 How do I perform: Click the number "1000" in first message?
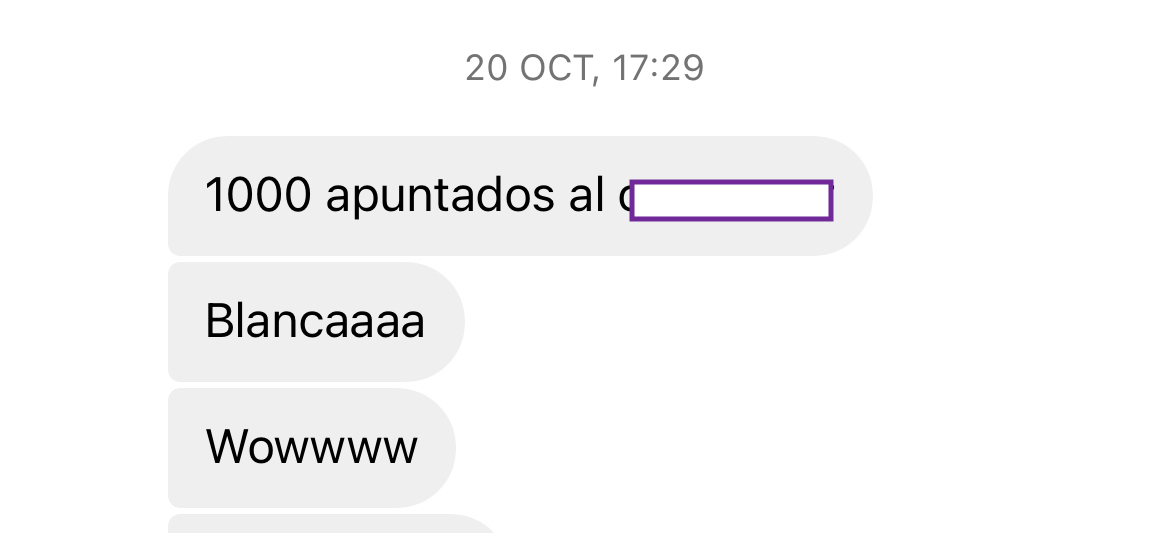pyautogui.click(x=258, y=196)
